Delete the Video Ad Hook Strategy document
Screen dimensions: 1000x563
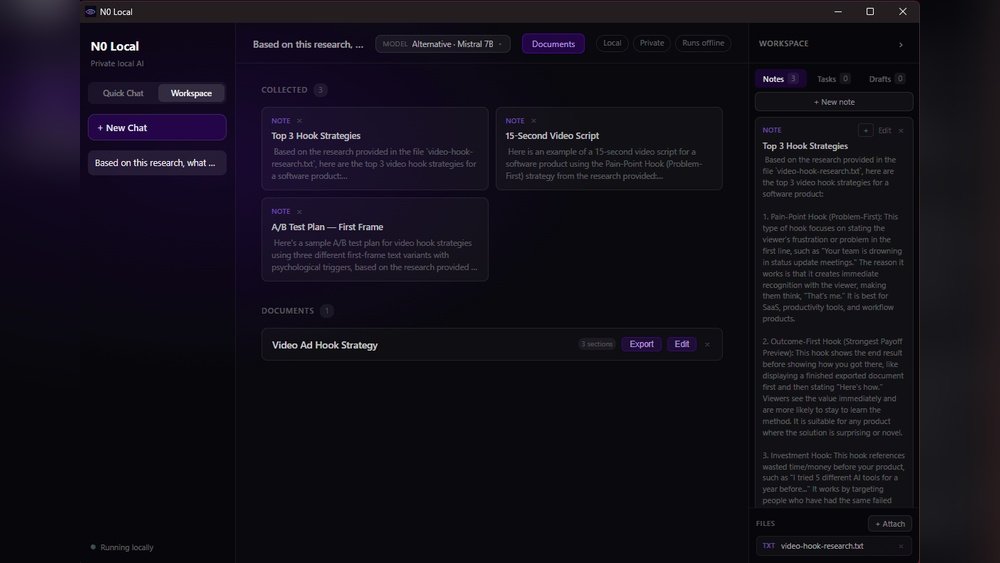pyautogui.click(x=707, y=344)
